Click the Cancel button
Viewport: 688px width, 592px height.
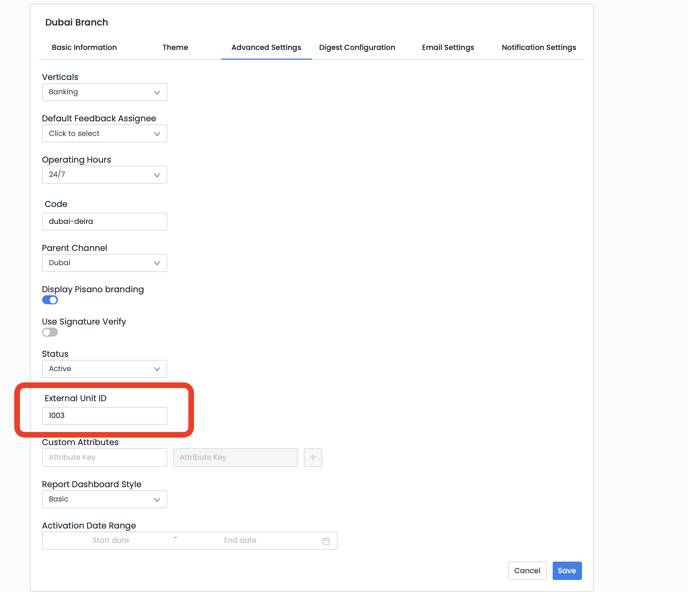point(527,571)
